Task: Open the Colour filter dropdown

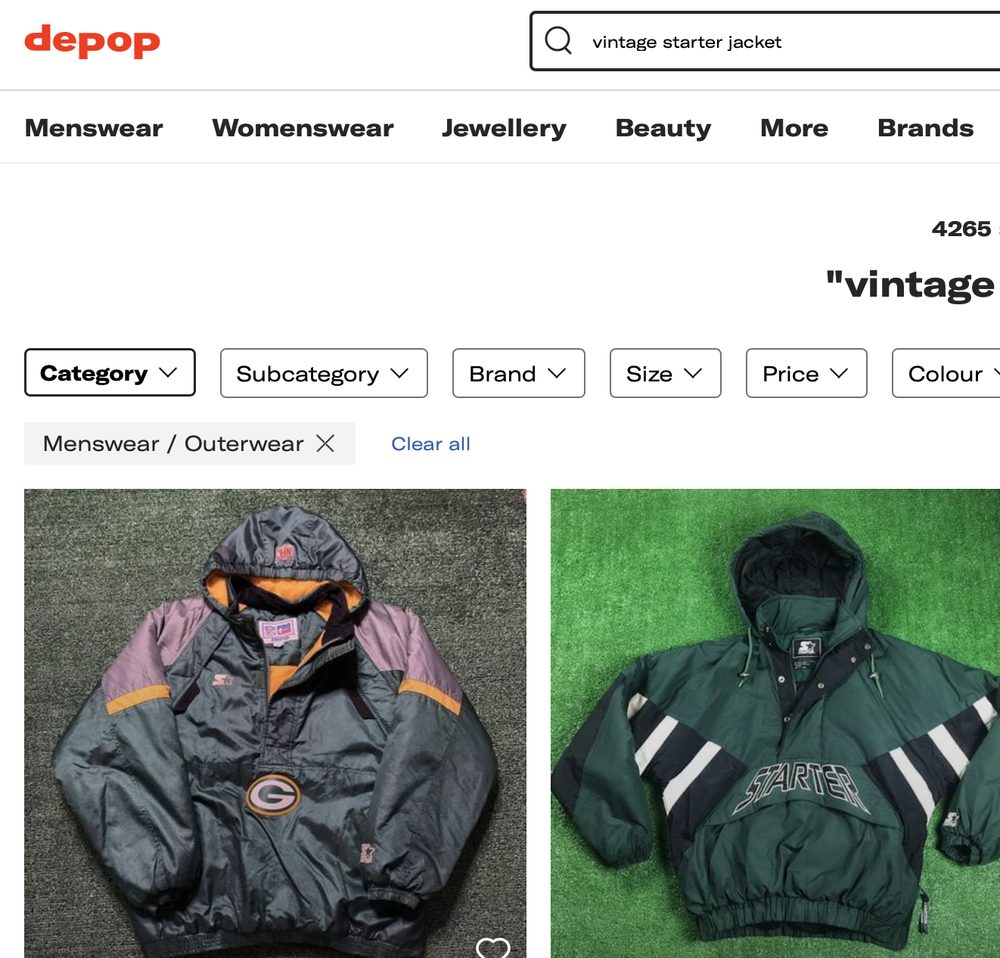Action: click(x=946, y=373)
